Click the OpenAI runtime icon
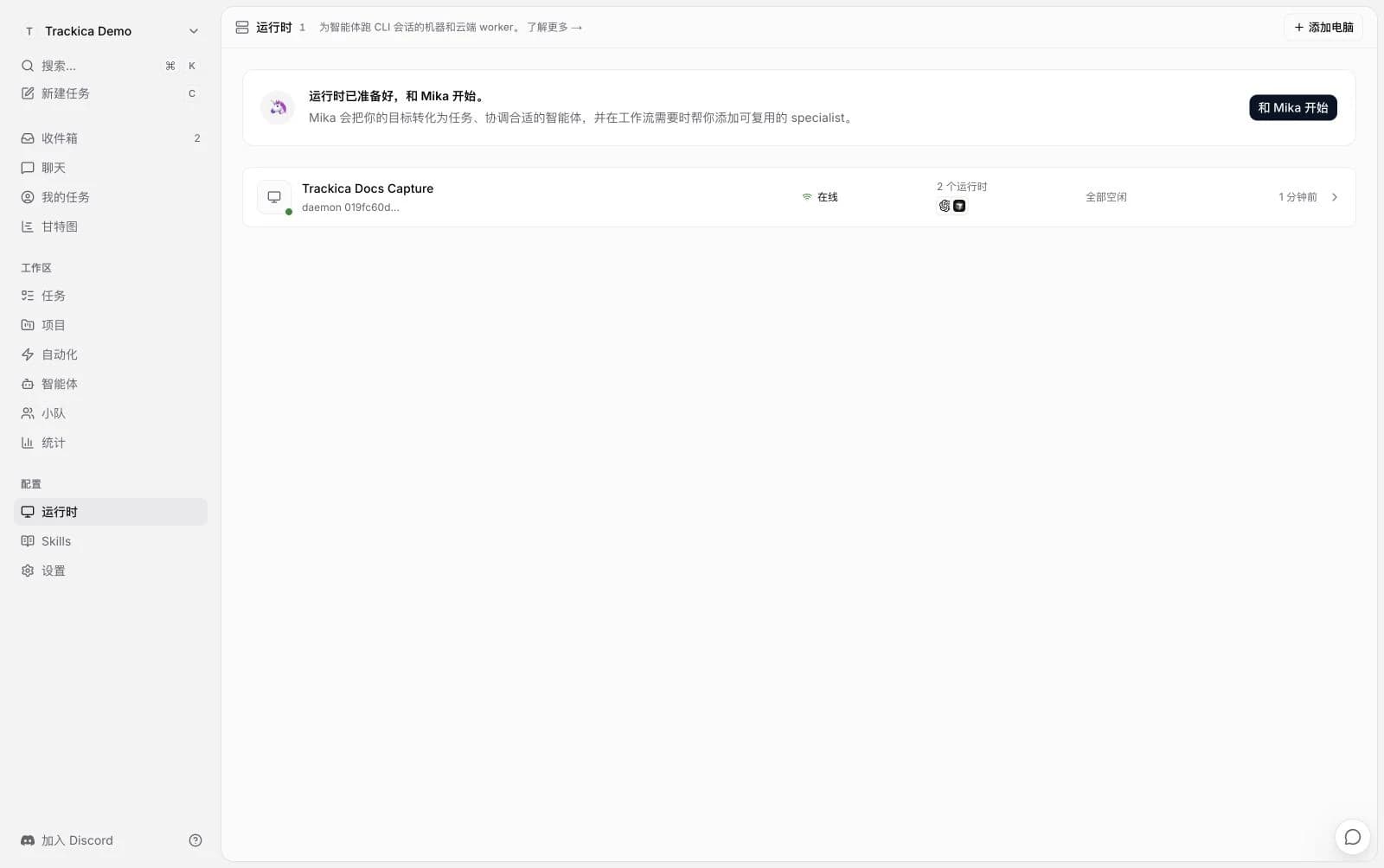Screen dimensions: 1384x868 (x=945, y=206)
